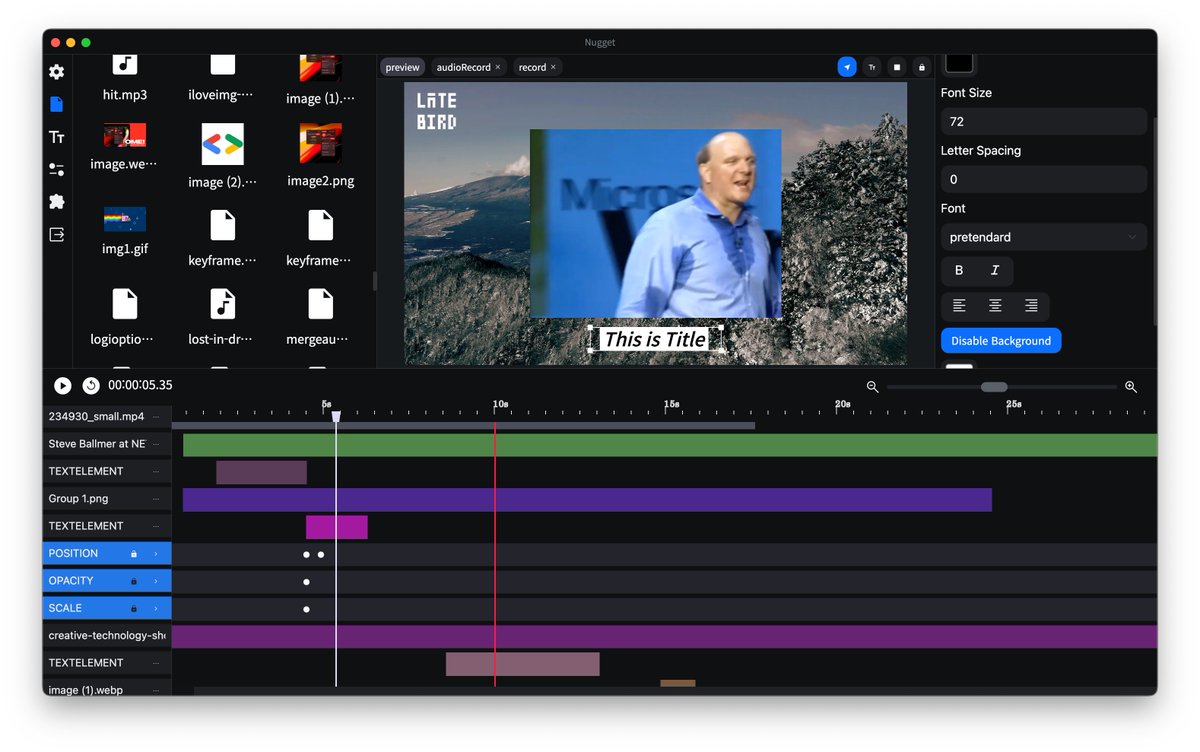The width and height of the screenshot is (1200, 752).
Task: Zoom out the timeline with magnifier minus
Action: pyautogui.click(x=872, y=387)
